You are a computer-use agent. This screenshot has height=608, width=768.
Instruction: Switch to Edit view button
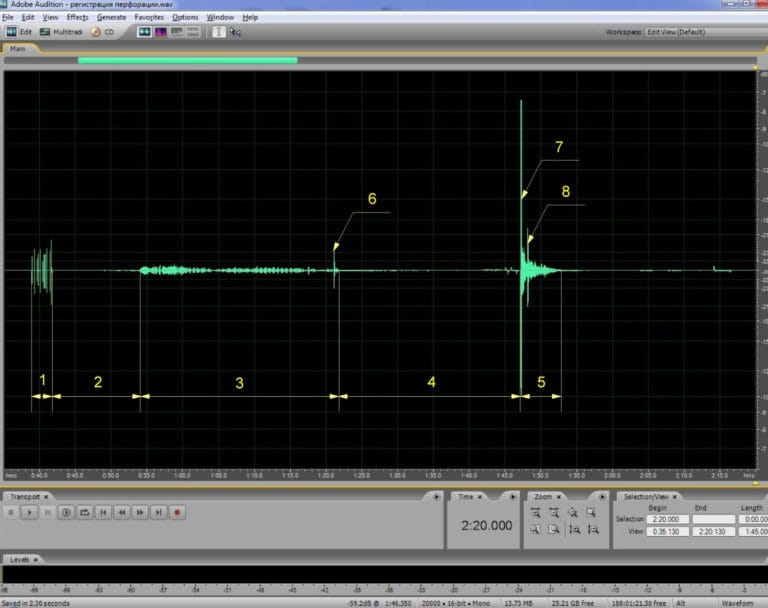click(x=19, y=32)
